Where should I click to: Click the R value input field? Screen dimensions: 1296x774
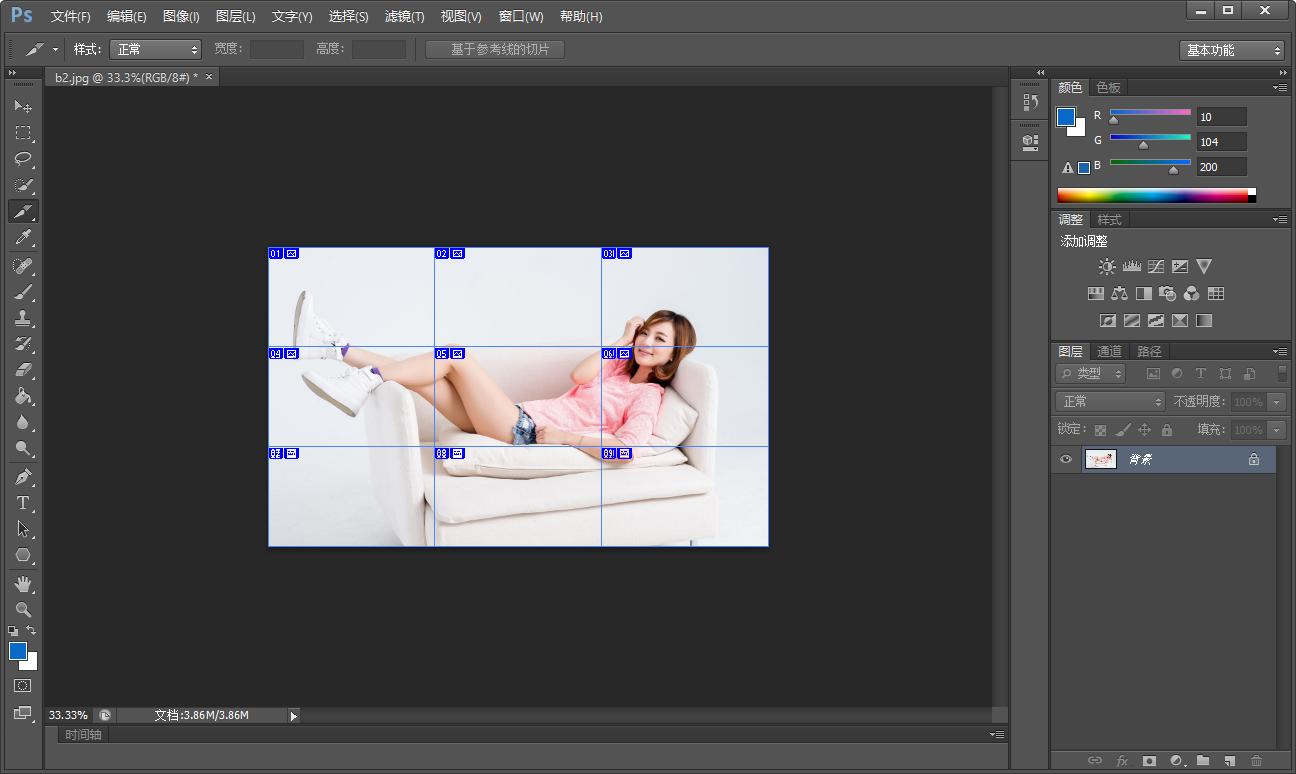(1221, 117)
